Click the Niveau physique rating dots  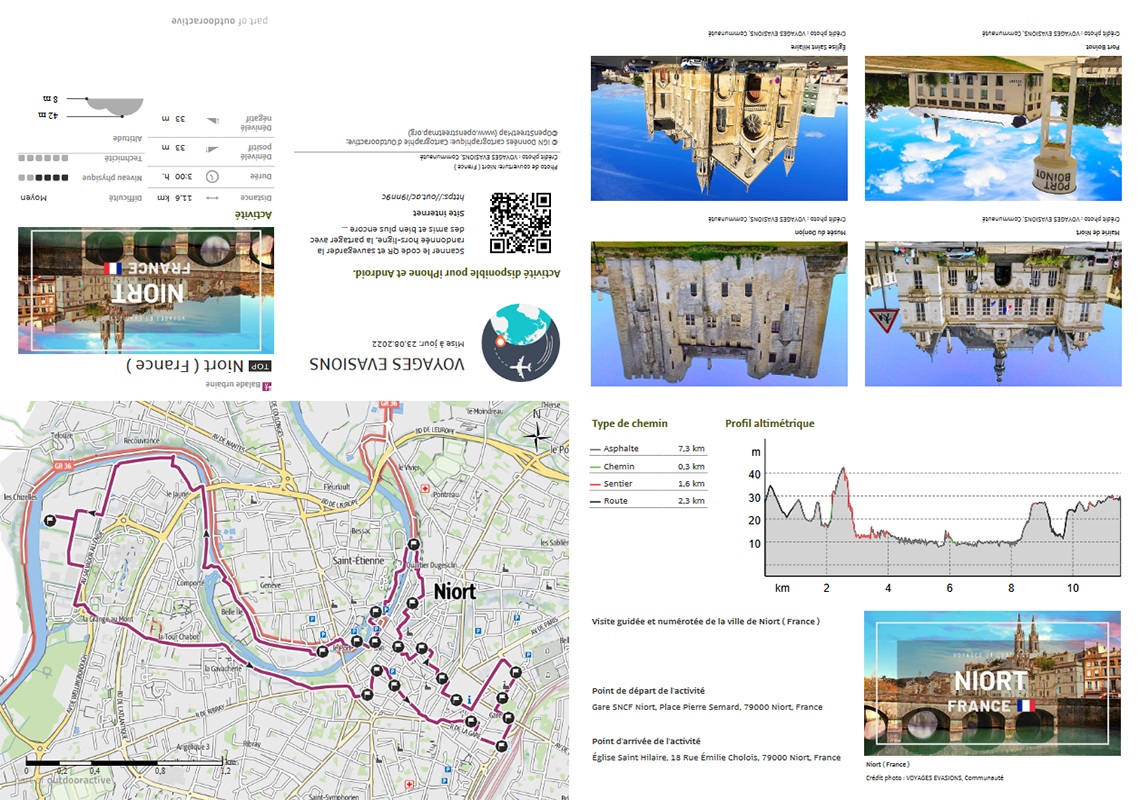[x=45, y=177]
